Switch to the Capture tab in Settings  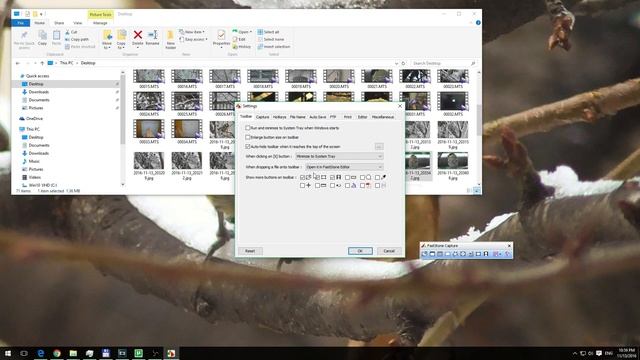point(262,117)
